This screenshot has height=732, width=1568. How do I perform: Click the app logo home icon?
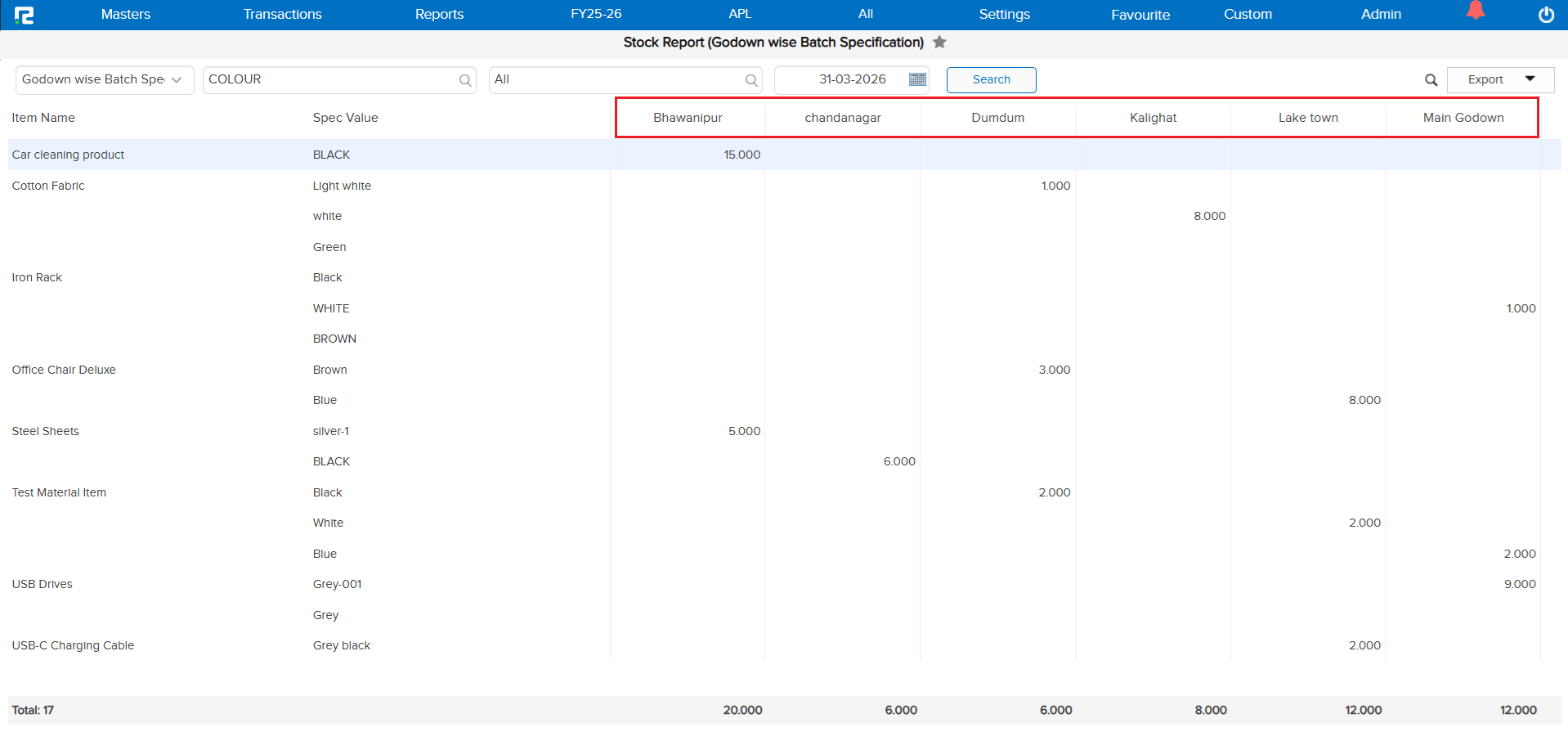[x=24, y=15]
